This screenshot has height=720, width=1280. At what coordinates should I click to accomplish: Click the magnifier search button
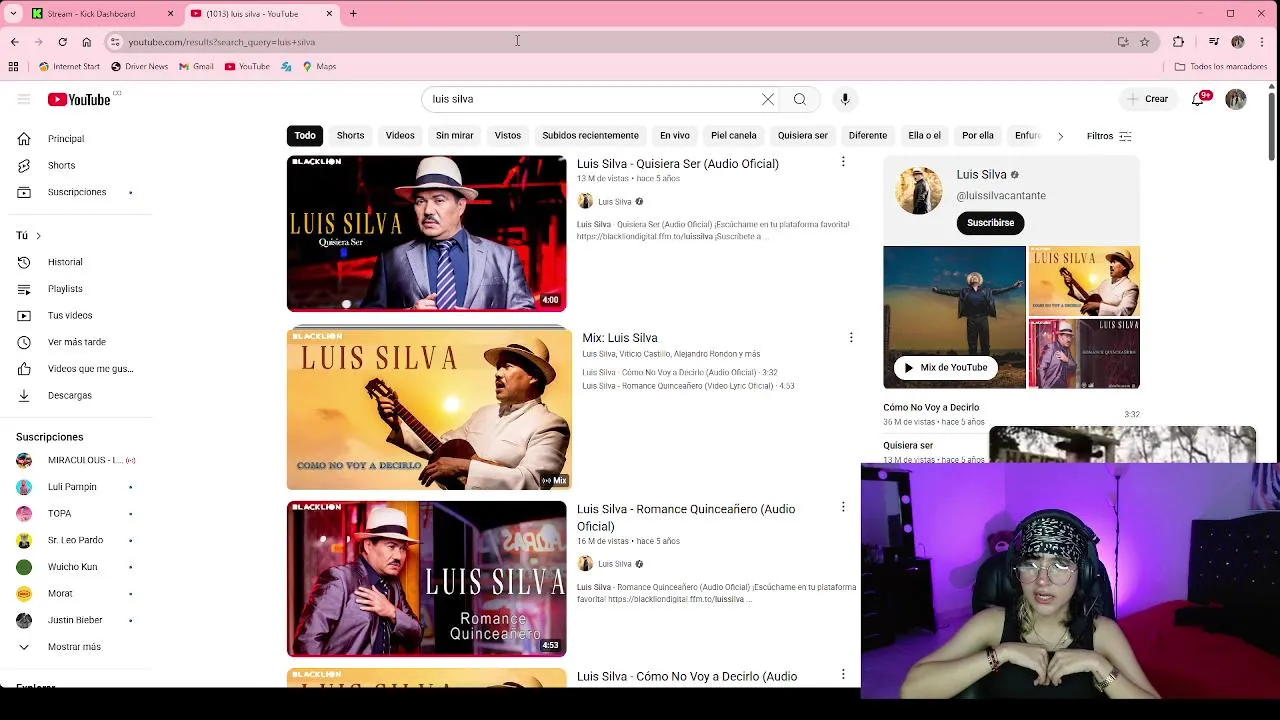[x=800, y=99]
